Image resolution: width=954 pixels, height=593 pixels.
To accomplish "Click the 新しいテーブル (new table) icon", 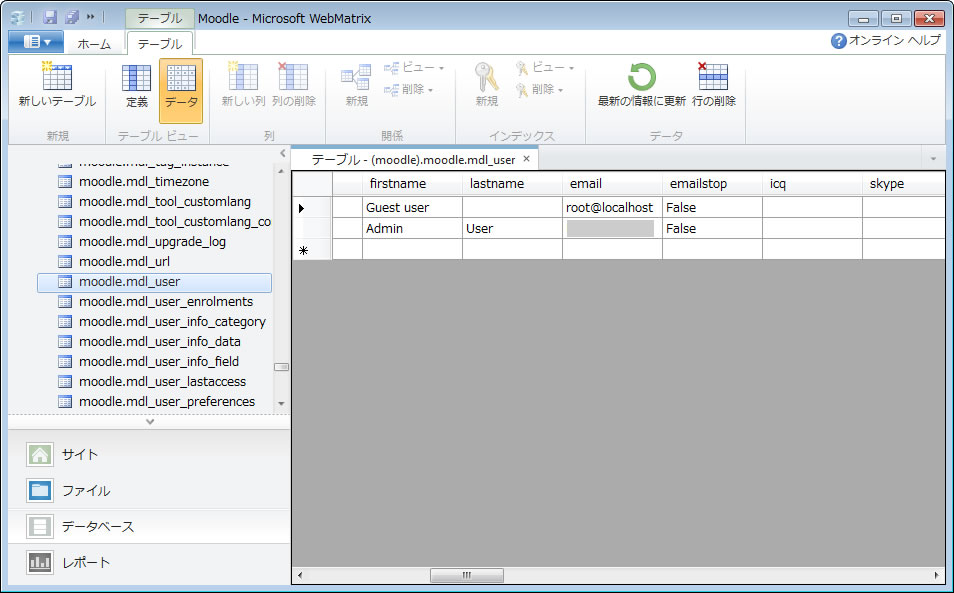I will click(x=57, y=78).
